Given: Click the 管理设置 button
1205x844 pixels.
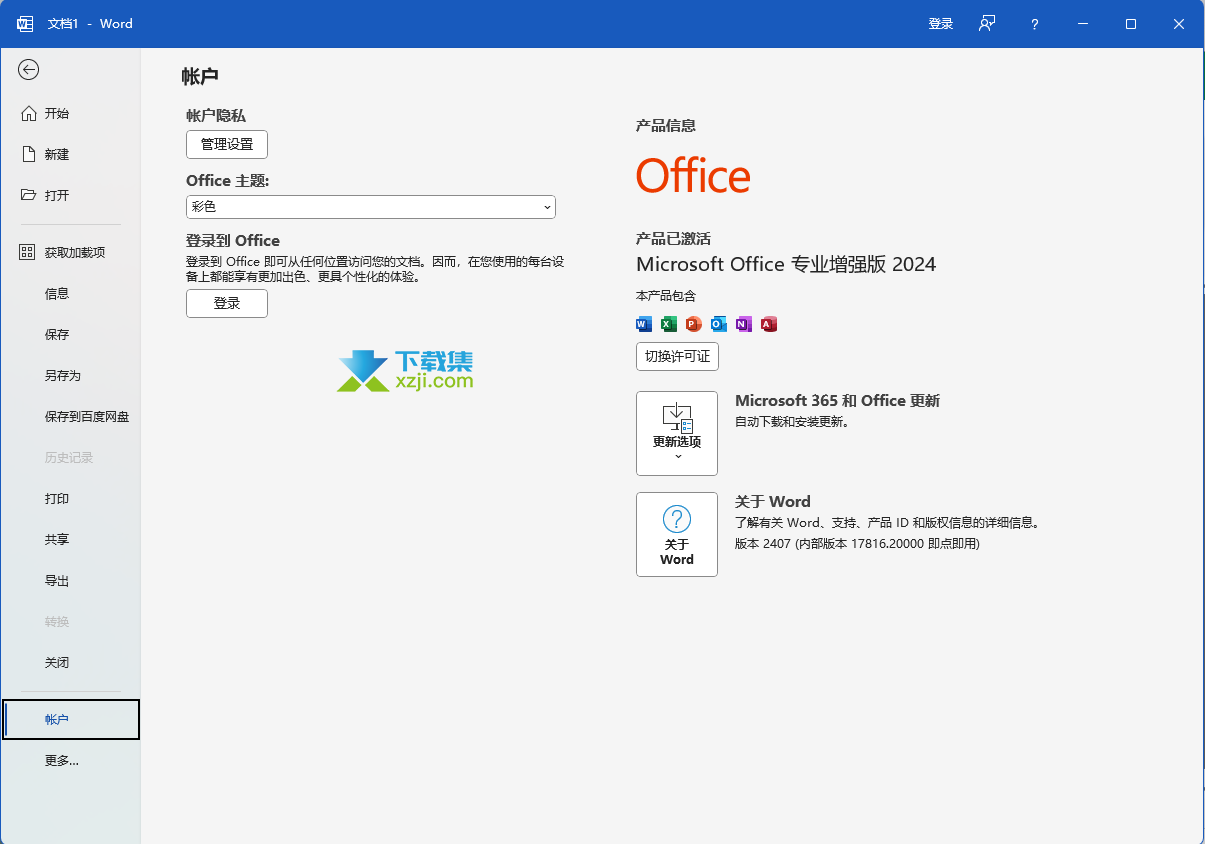Looking at the screenshot, I should (x=227, y=144).
